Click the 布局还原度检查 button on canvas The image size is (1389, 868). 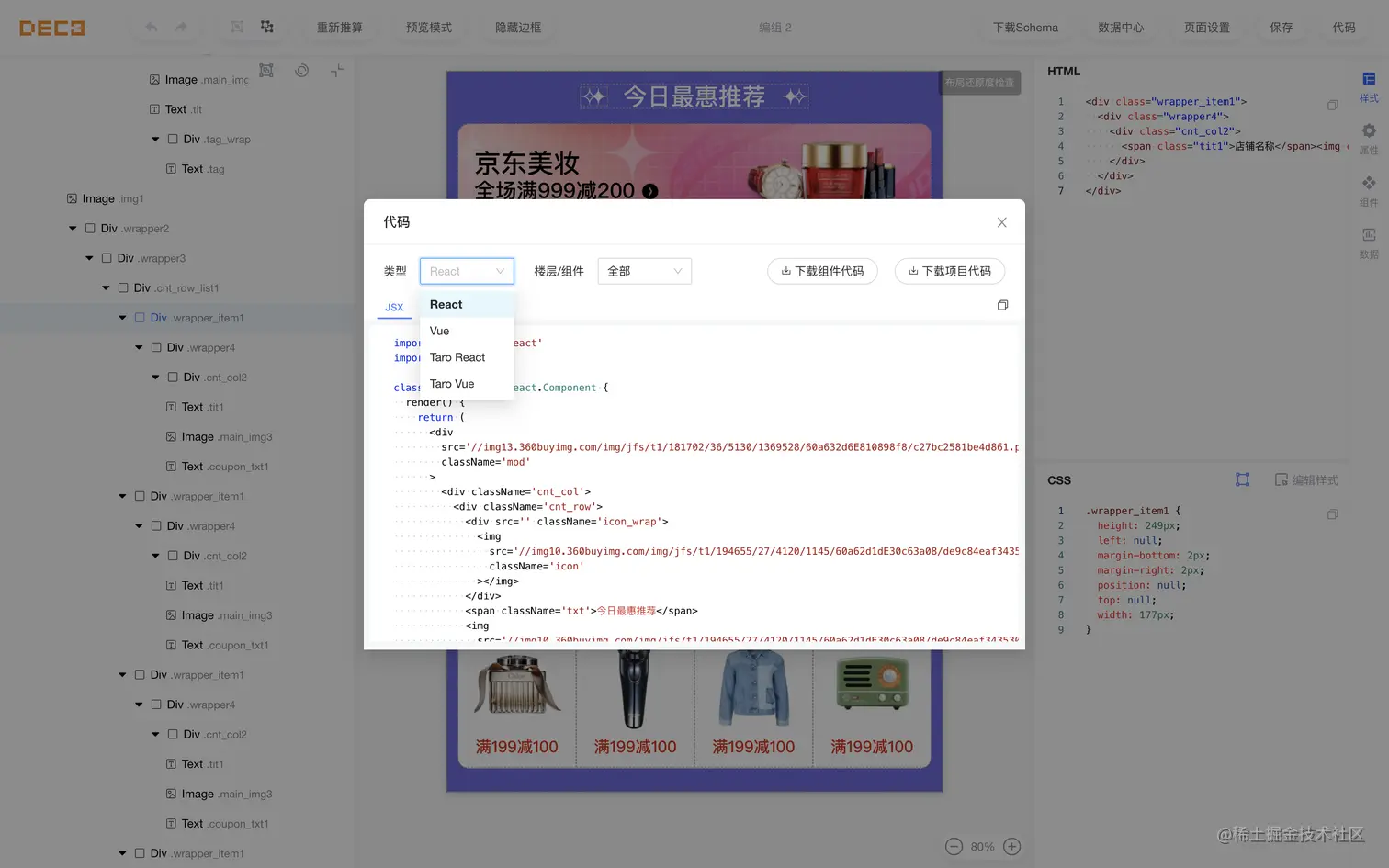pos(979,83)
